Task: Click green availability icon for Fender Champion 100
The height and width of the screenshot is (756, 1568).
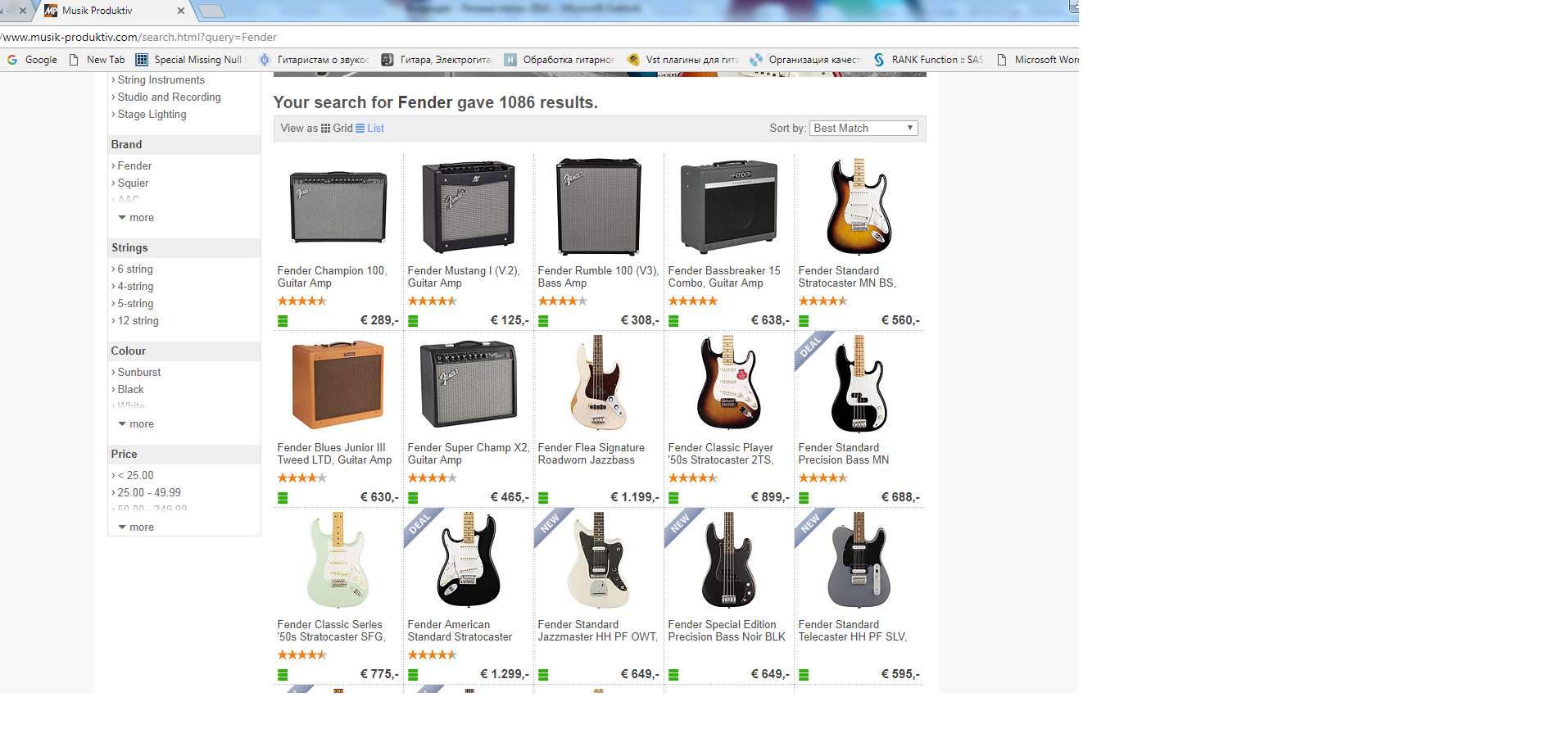Action: (283, 321)
